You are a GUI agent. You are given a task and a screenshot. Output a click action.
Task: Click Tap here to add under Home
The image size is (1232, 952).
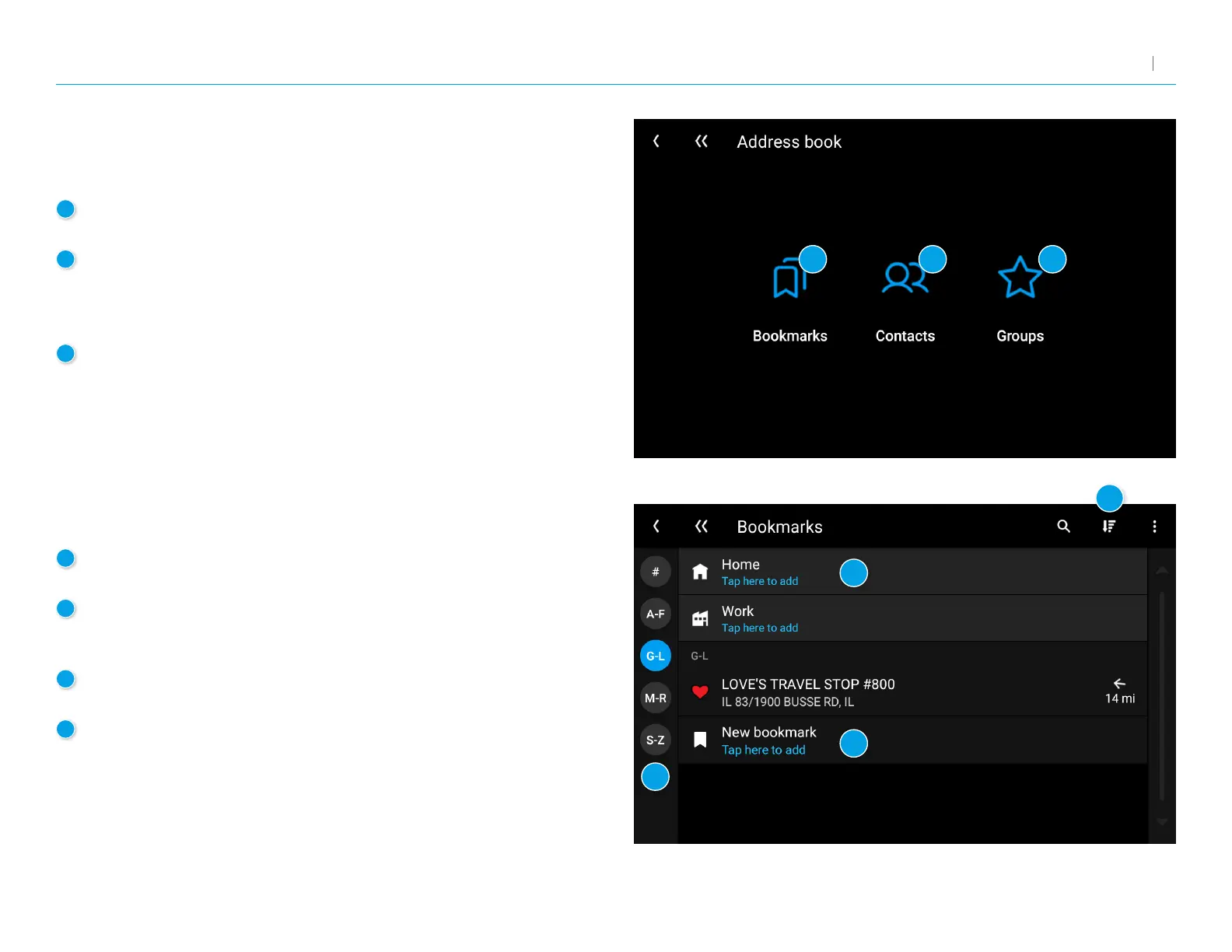760,581
